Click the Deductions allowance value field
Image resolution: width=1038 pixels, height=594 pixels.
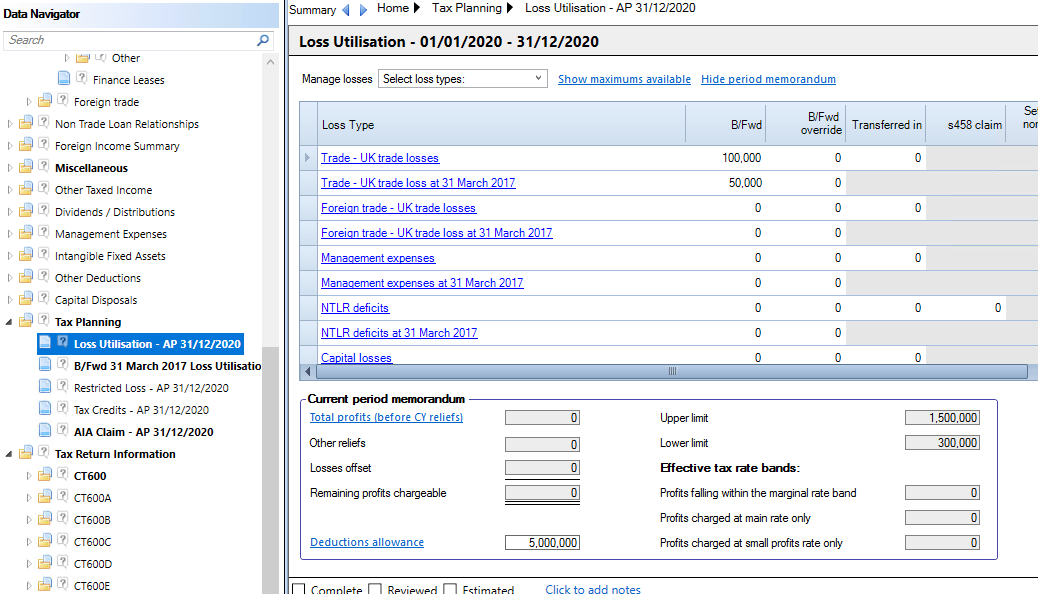pyautogui.click(x=542, y=542)
